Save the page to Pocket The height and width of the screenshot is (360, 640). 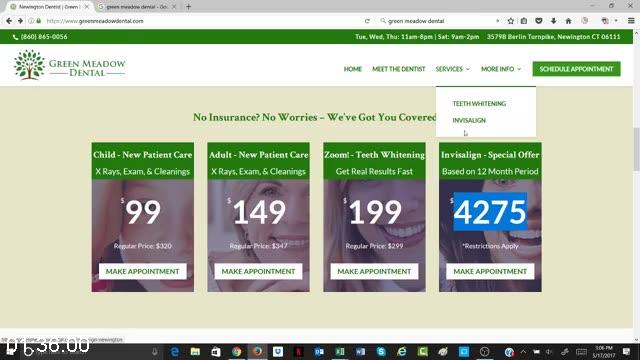(539, 21)
